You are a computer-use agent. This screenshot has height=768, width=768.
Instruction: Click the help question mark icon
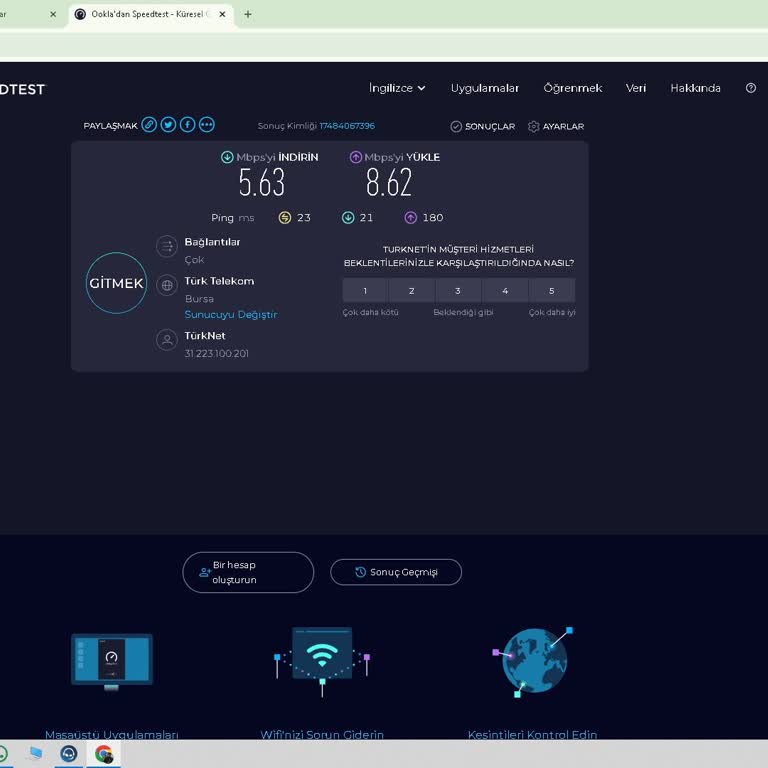click(750, 88)
